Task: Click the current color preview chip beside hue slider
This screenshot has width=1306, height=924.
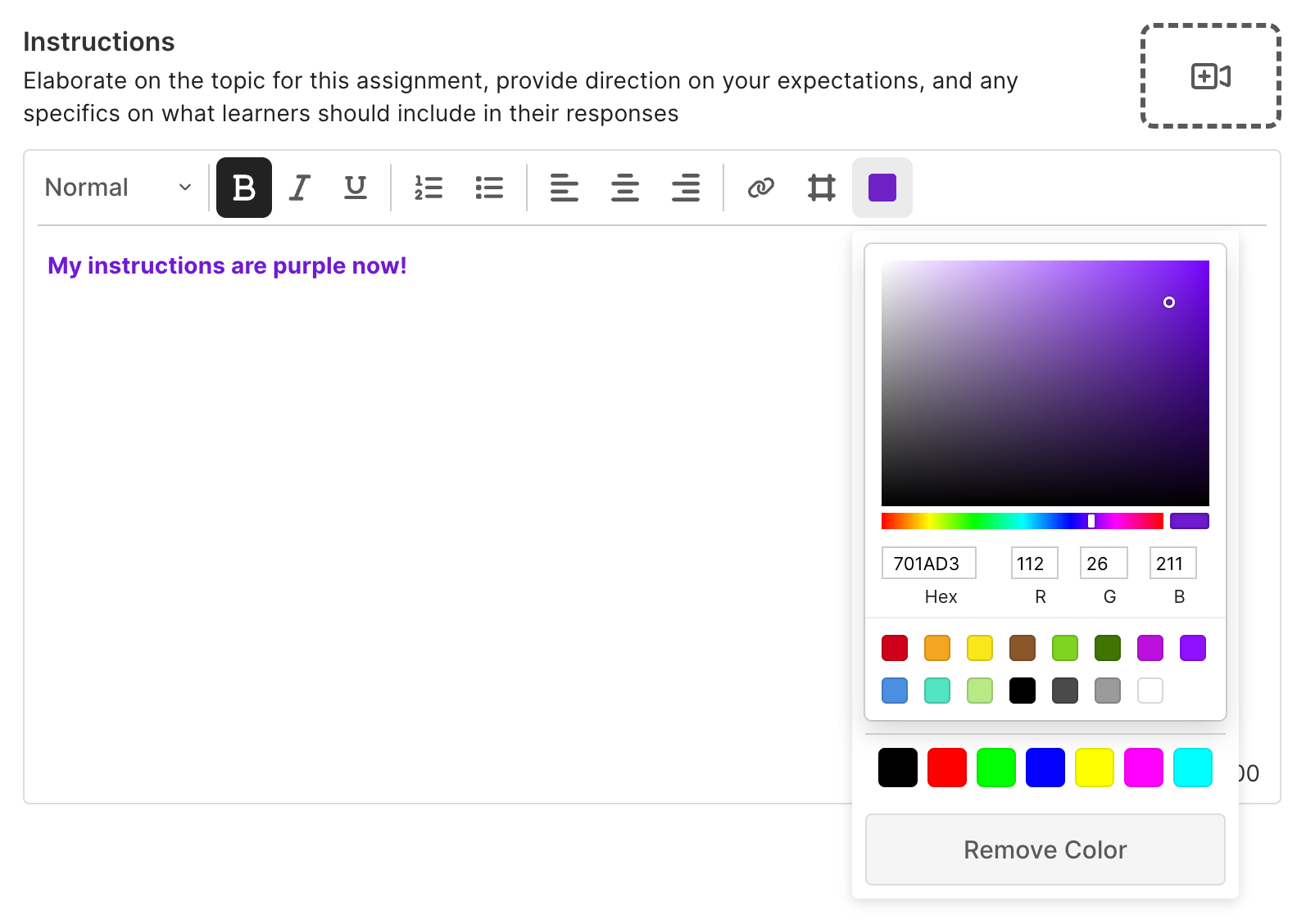Action: 1190,521
